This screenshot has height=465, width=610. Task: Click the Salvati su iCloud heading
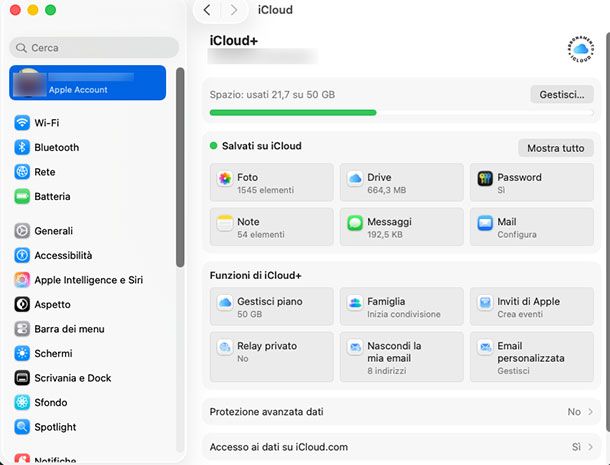(261, 146)
